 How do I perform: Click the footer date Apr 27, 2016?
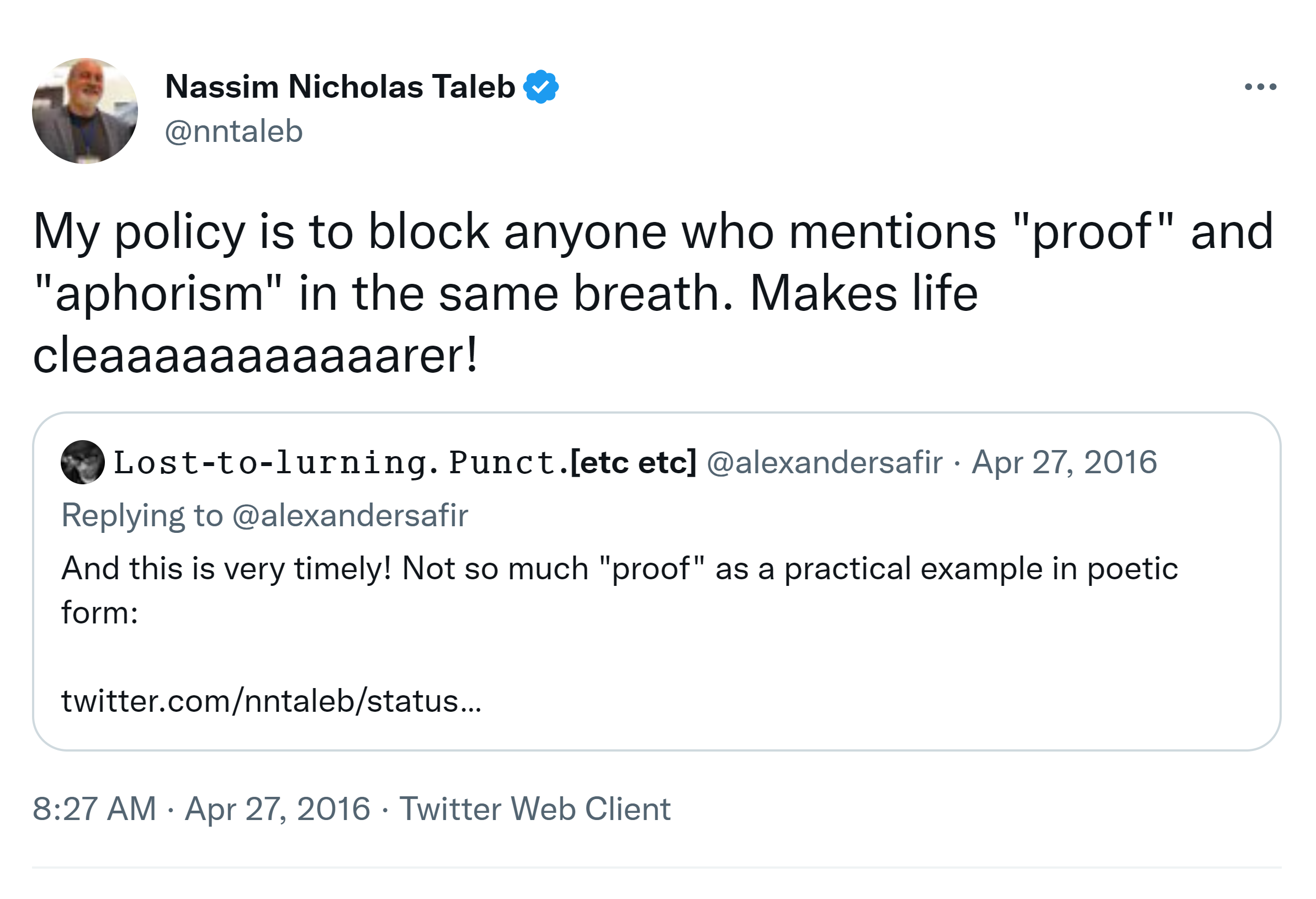pyautogui.click(x=278, y=808)
